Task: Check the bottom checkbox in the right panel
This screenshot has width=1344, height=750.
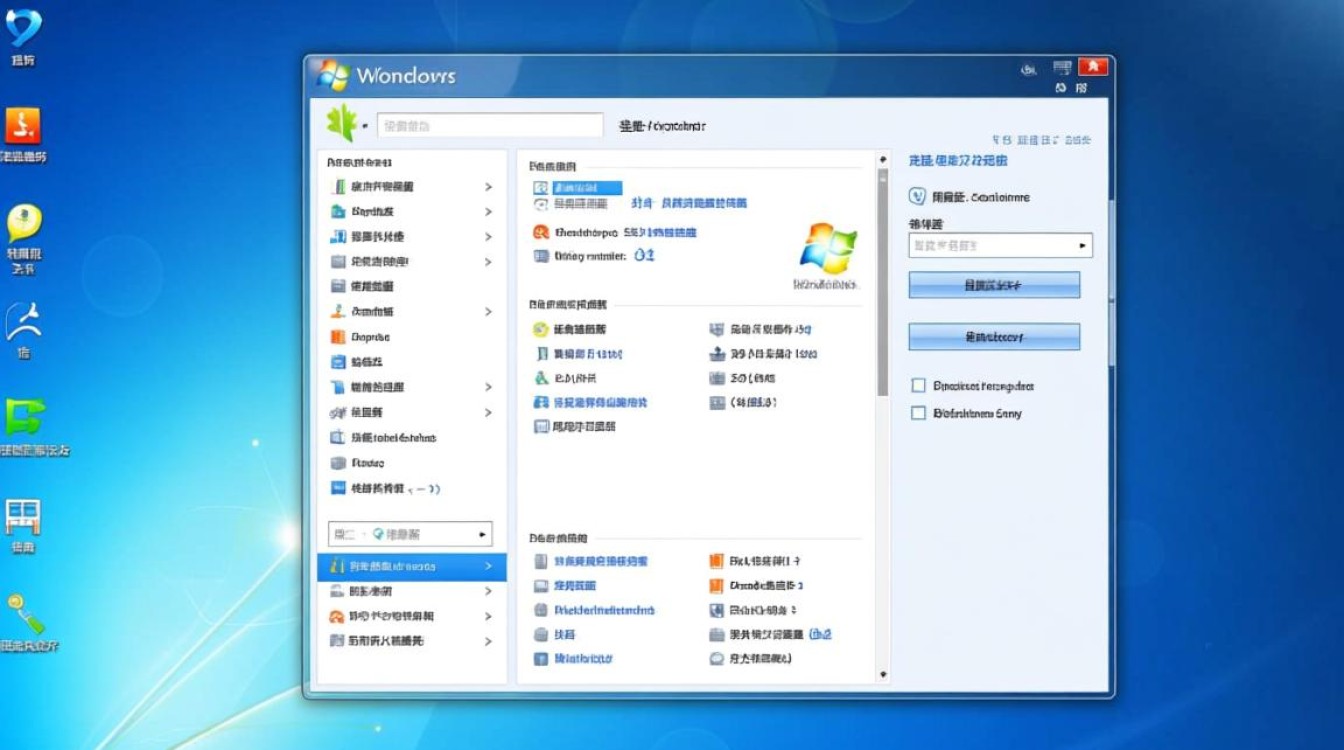Action: [x=917, y=412]
